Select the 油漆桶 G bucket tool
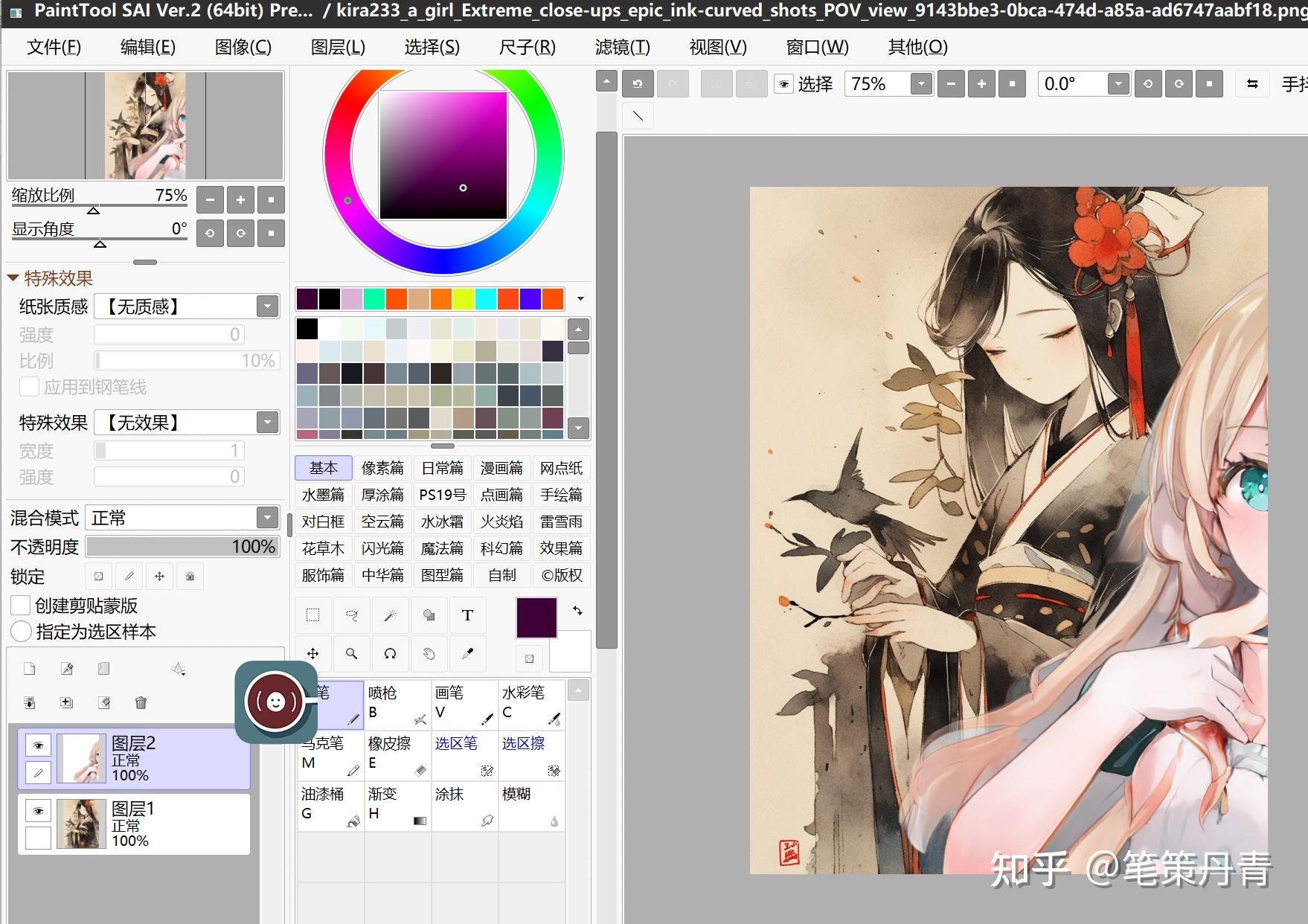Screen dimensions: 1308x924 (330, 806)
